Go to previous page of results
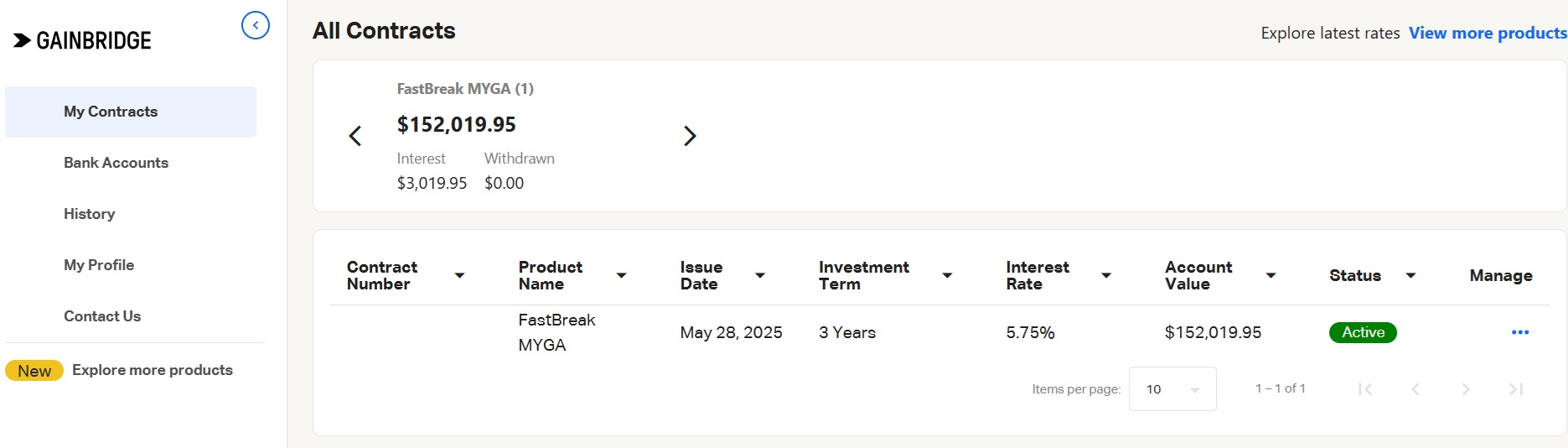Viewport: 1568px width, 448px height. coord(1415,389)
